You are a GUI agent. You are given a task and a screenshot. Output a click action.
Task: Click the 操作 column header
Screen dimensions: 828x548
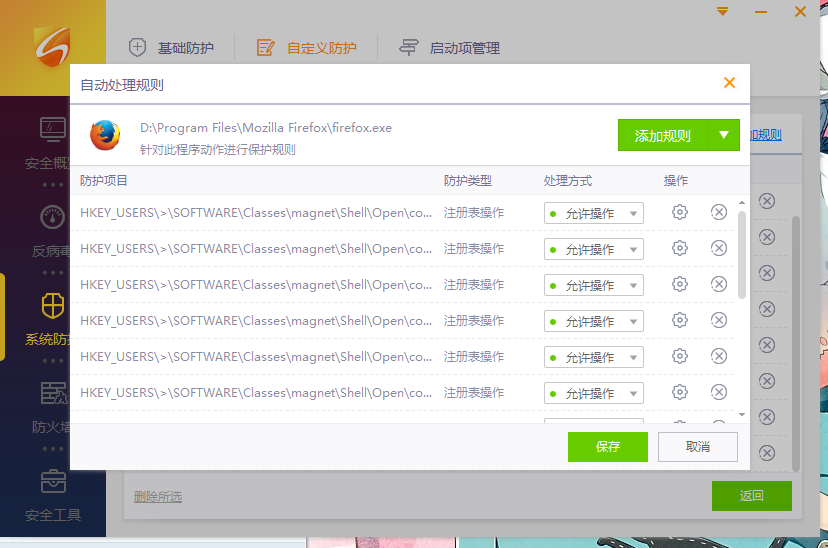click(675, 181)
